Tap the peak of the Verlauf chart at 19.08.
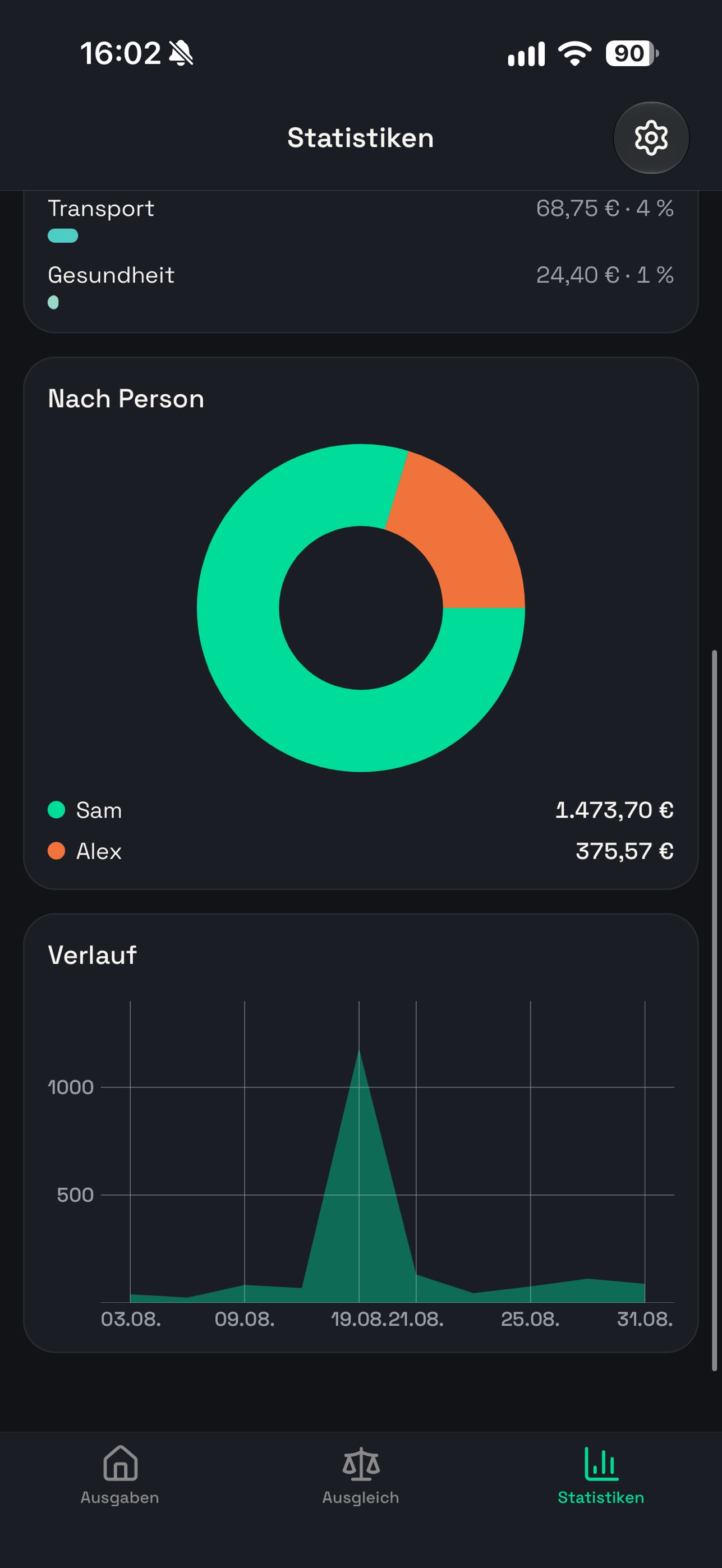The height and width of the screenshot is (1568, 722). [359, 1049]
